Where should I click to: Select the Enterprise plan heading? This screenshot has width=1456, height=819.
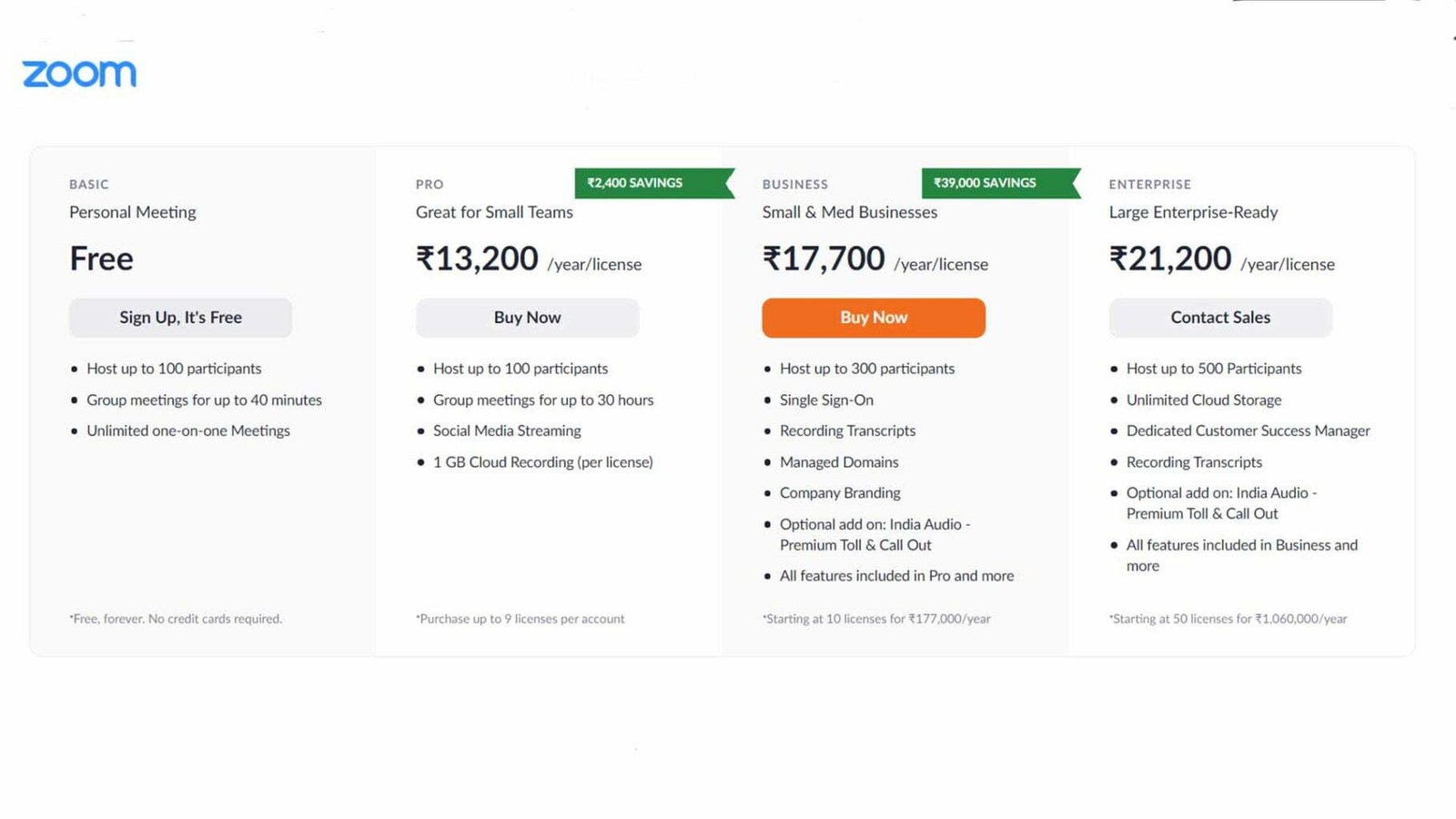1150,184
